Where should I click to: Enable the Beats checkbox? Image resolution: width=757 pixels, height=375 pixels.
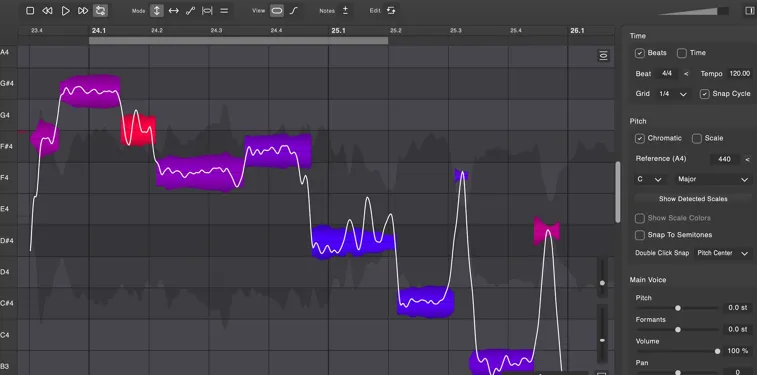tap(640, 53)
